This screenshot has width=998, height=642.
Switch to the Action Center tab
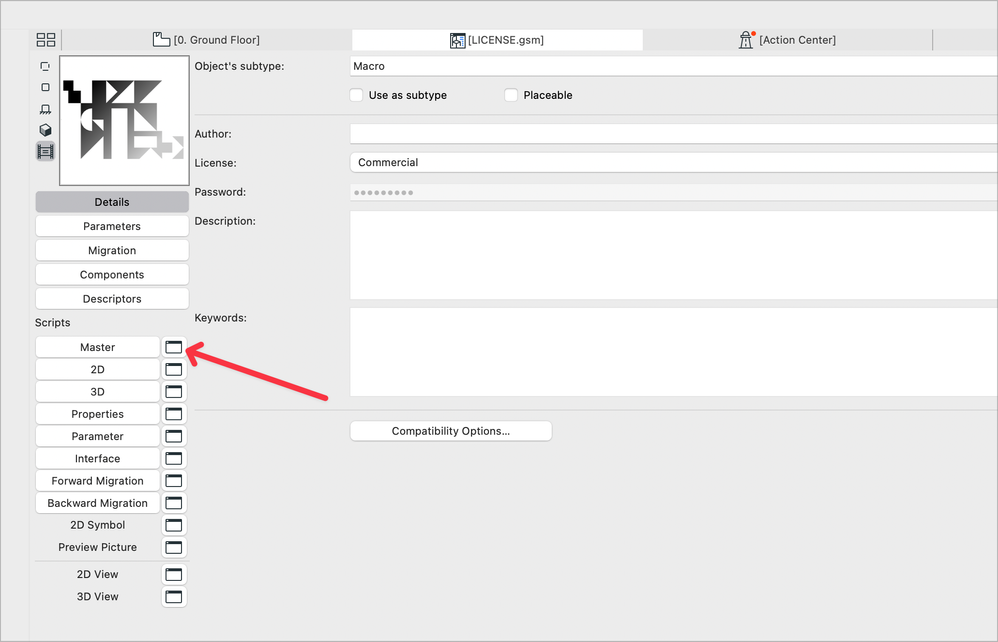point(787,40)
